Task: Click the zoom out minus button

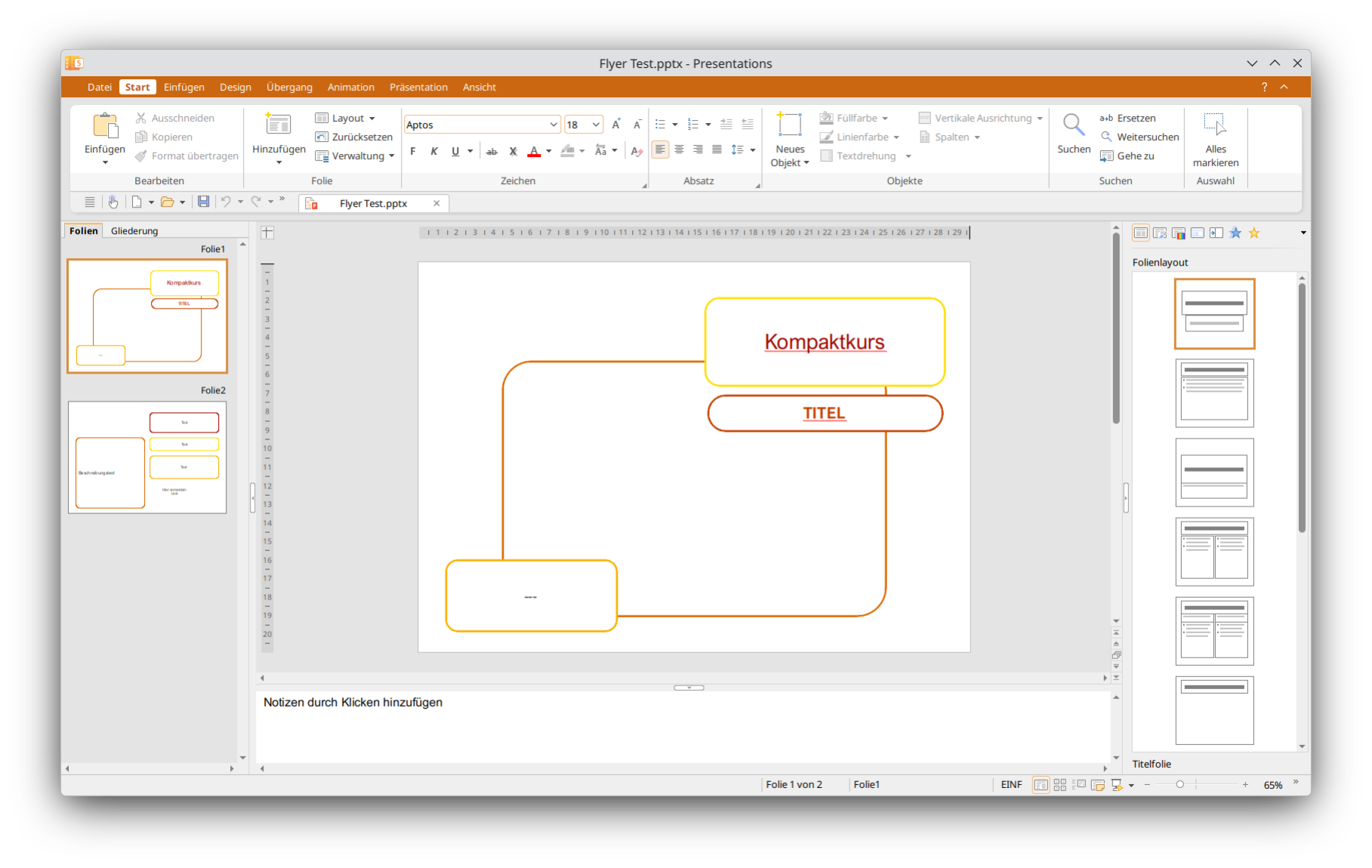Action: click(1147, 785)
